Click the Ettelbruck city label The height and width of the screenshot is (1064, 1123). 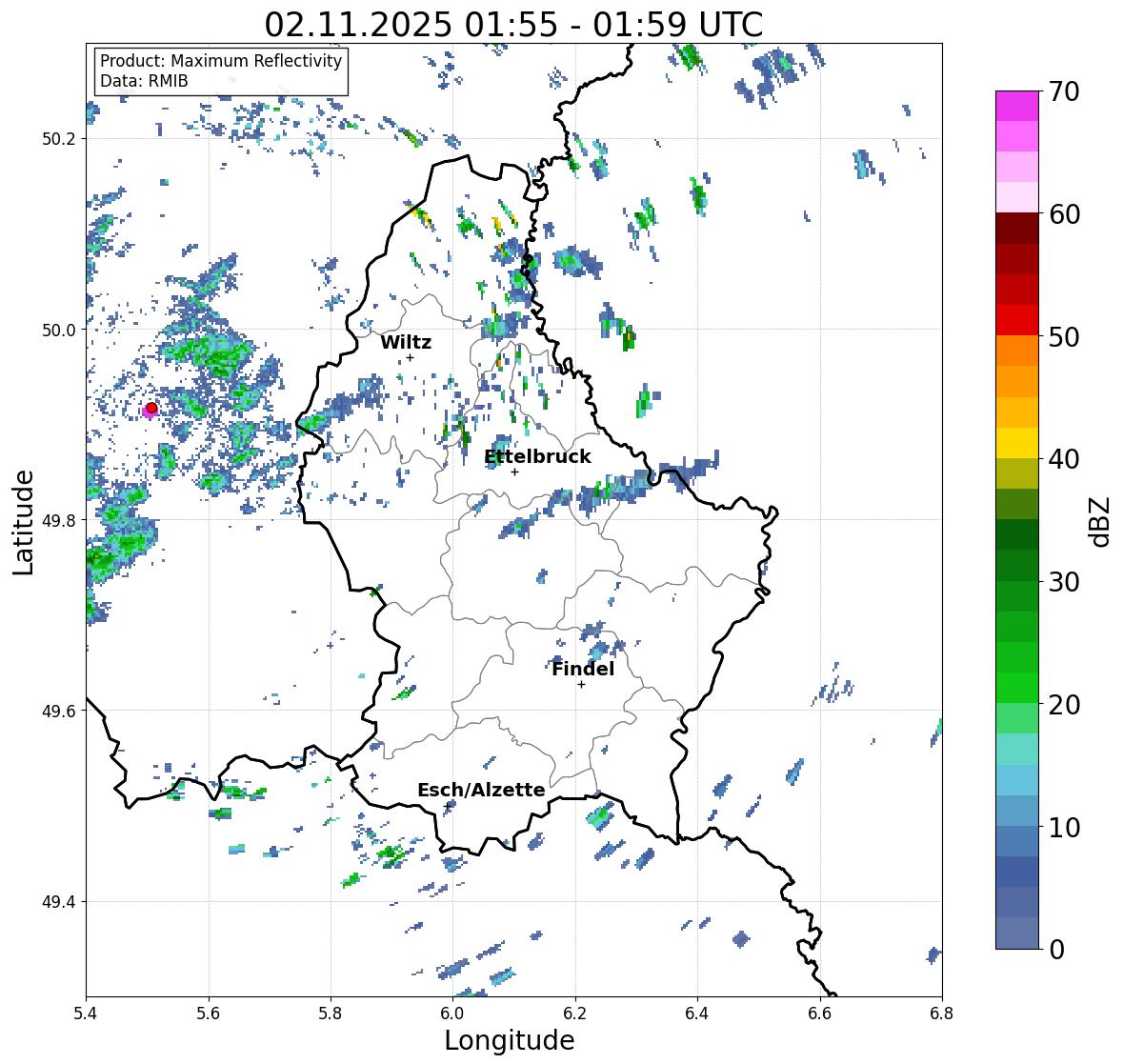click(x=537, y=456)
